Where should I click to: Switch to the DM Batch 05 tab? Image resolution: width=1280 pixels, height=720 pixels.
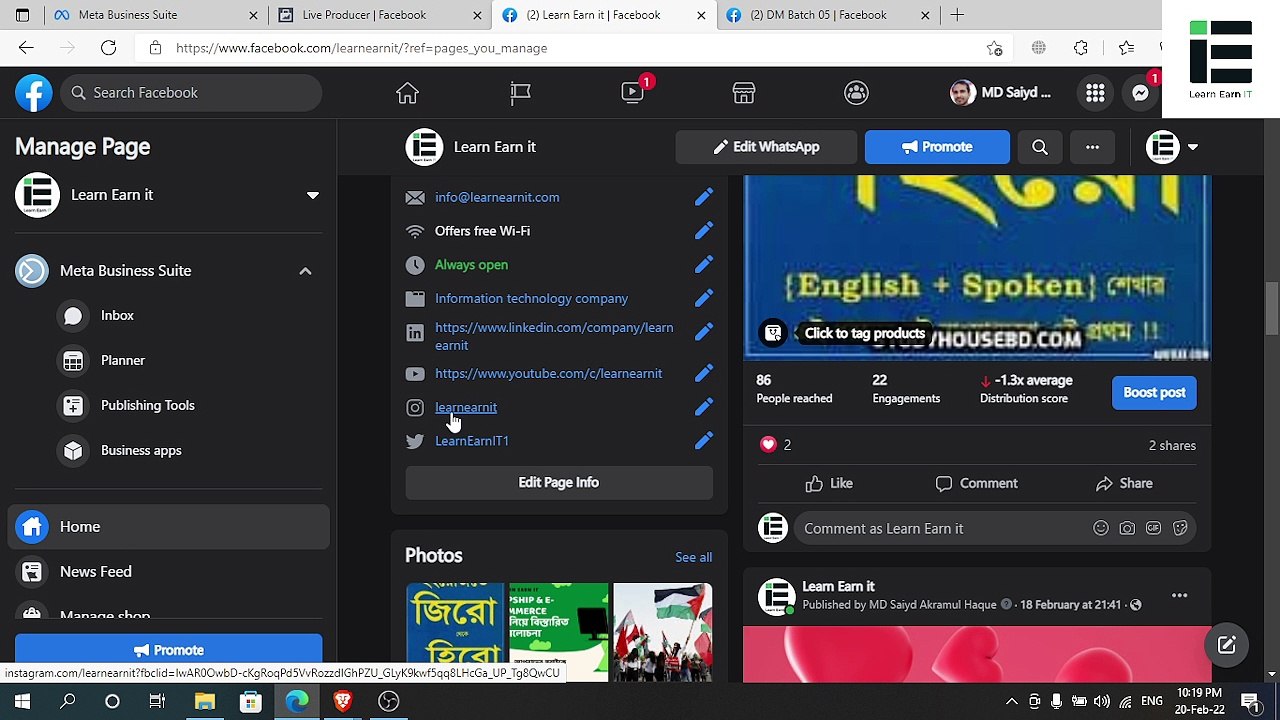(829, 15)
